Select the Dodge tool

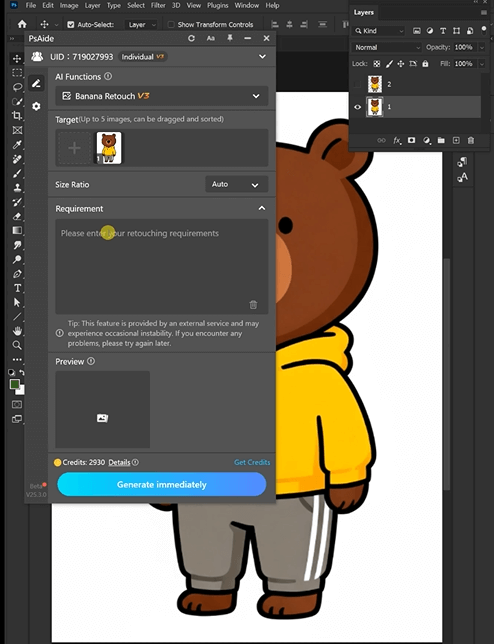coord(17,259)
